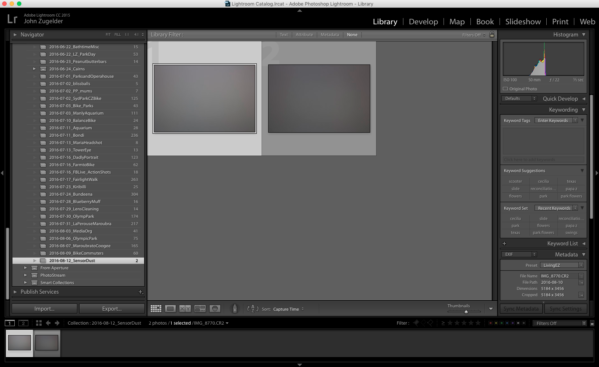The image size is (599, 367).
Task: Switch to Loupe view in the toolbar
Action: (x=170, y=309)
